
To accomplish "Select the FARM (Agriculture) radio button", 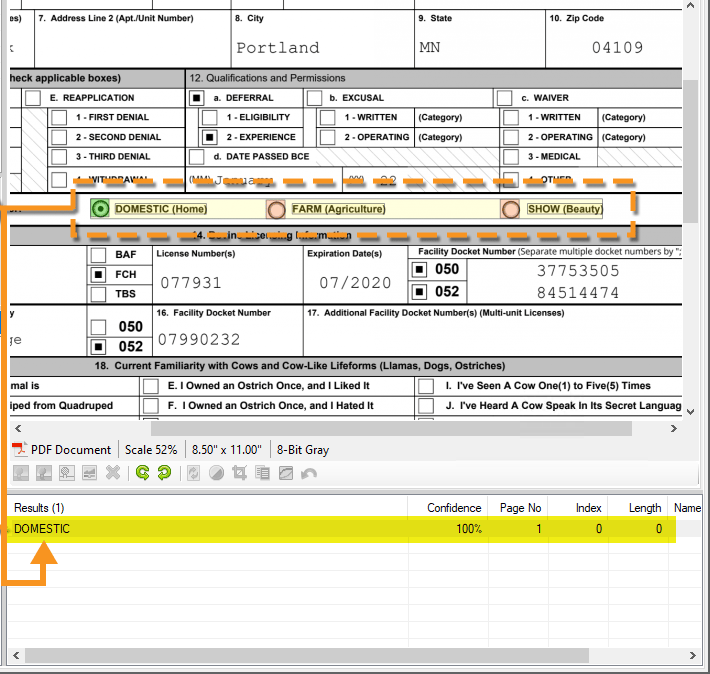I will point(276,209).
